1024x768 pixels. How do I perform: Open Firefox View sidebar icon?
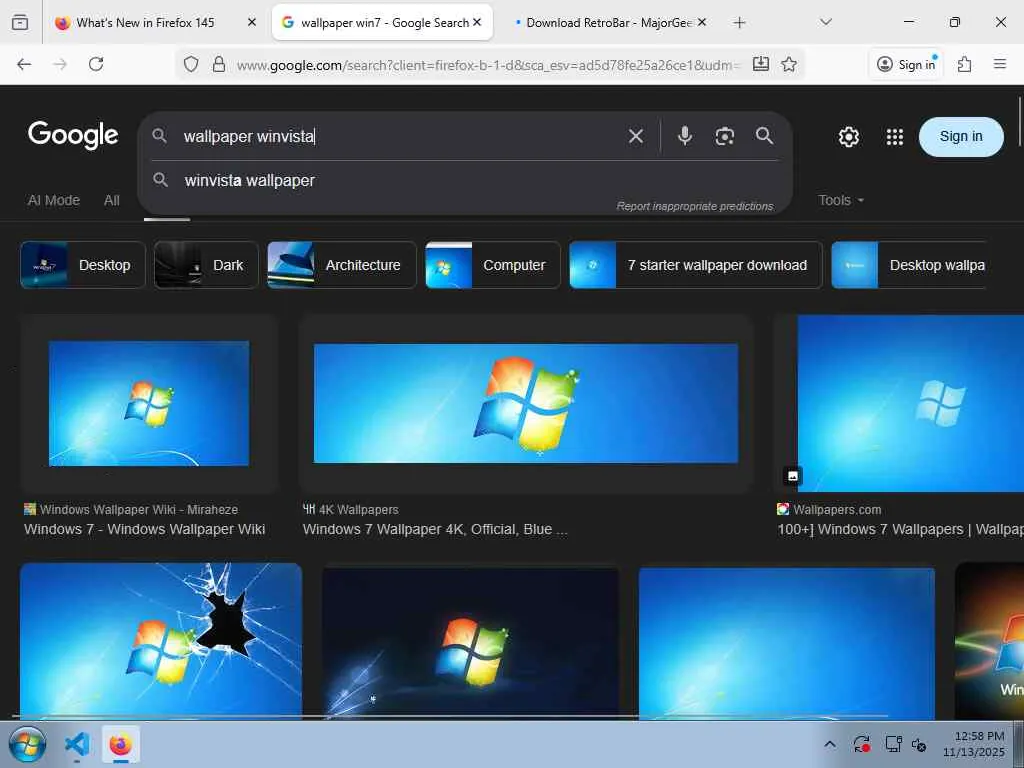tap(20, 23)
